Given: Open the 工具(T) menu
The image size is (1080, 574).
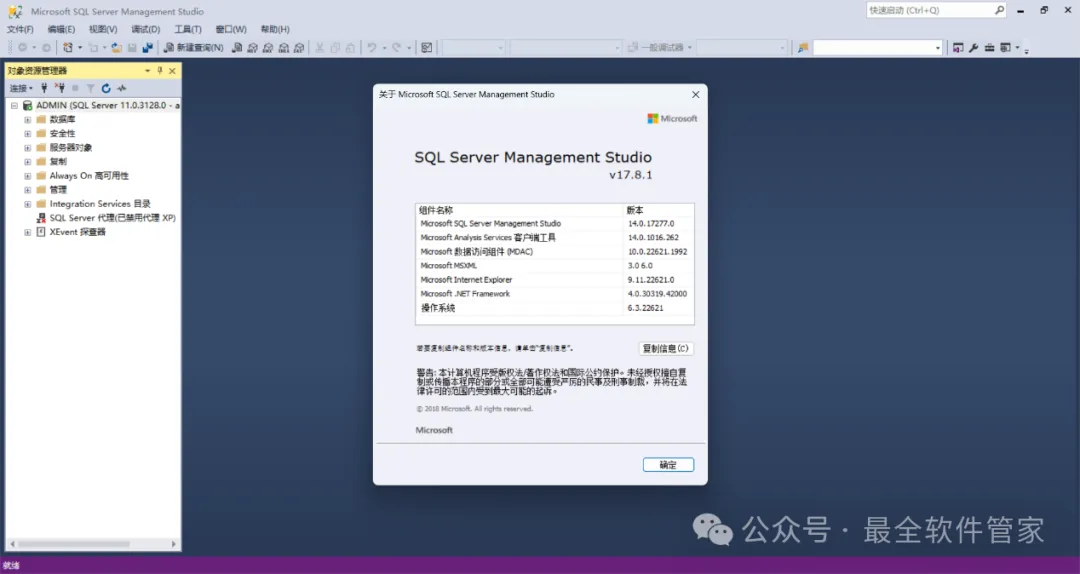Looking at the screenshot, I should 187,29.
